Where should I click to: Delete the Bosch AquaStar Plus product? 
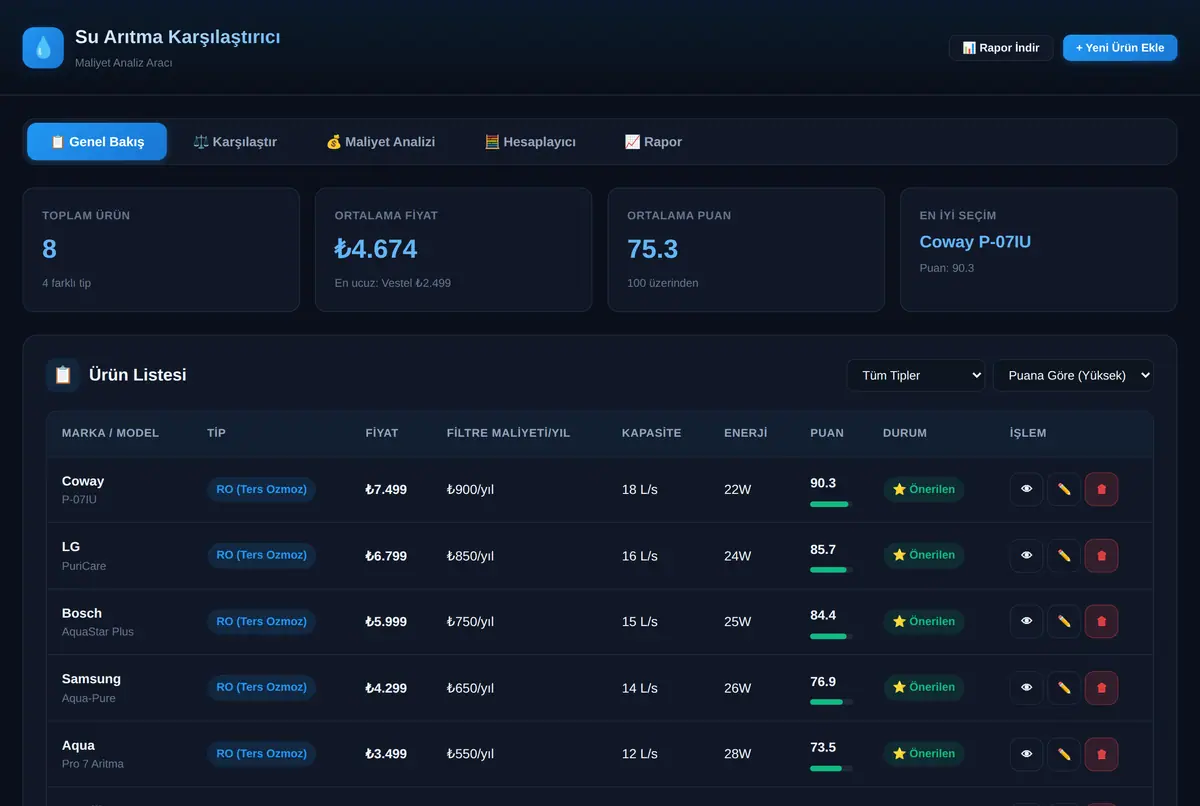1102,621
